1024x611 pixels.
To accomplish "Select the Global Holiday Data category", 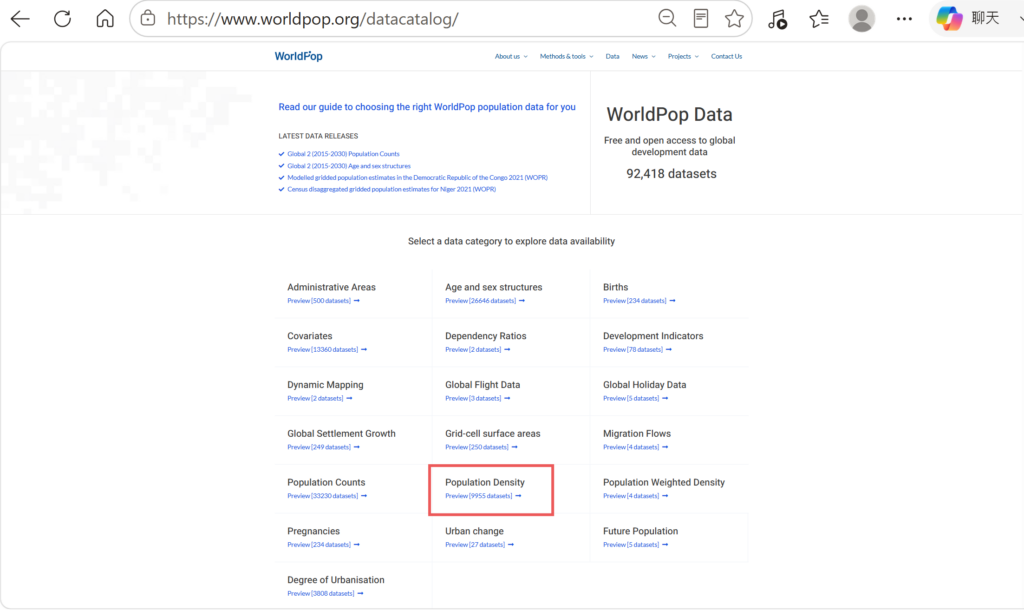I will [645, 385].
